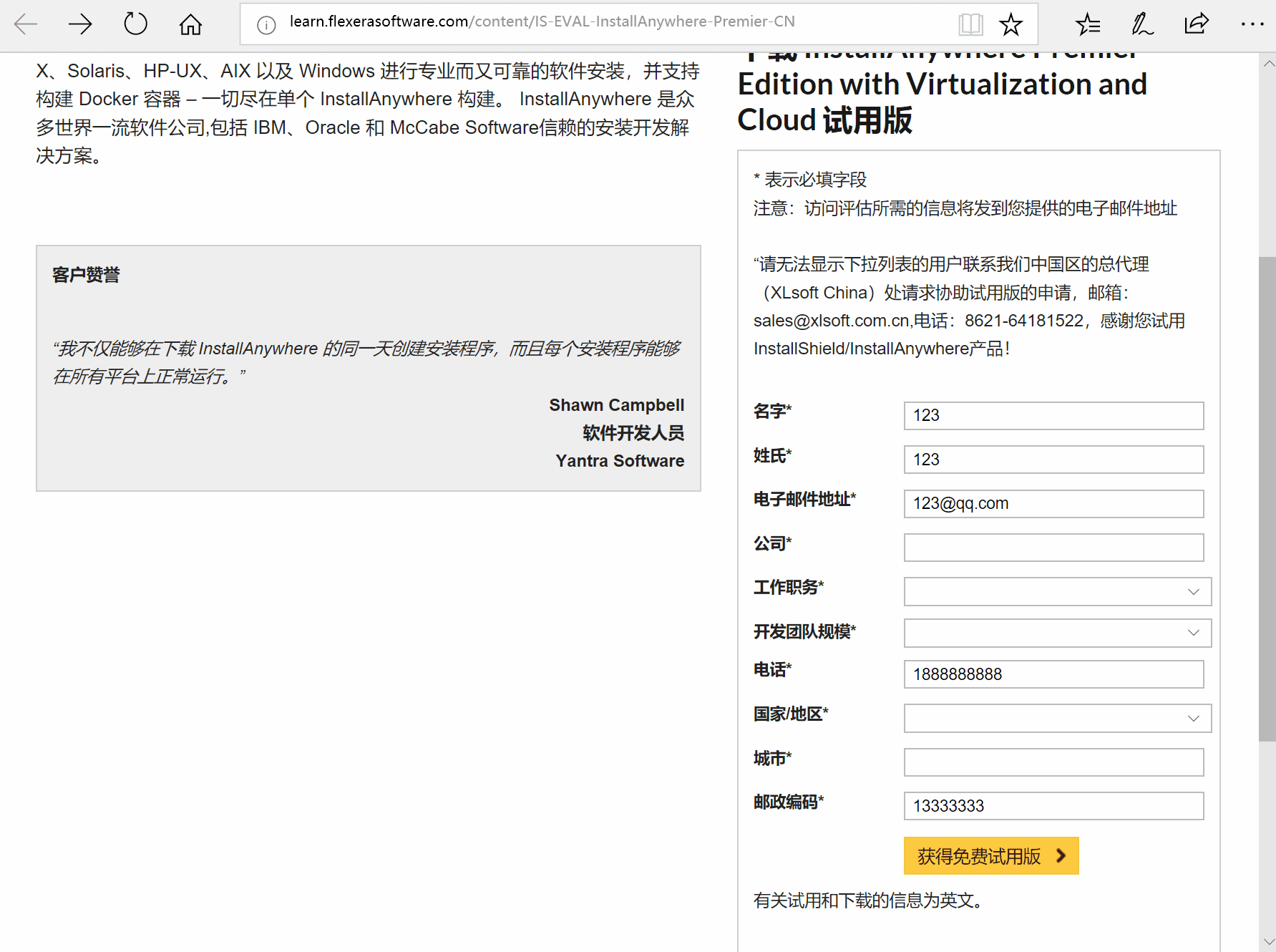Add web notes with the pen icon
The width and height of the screenshot is (1276, 952).
point(1142,24)
